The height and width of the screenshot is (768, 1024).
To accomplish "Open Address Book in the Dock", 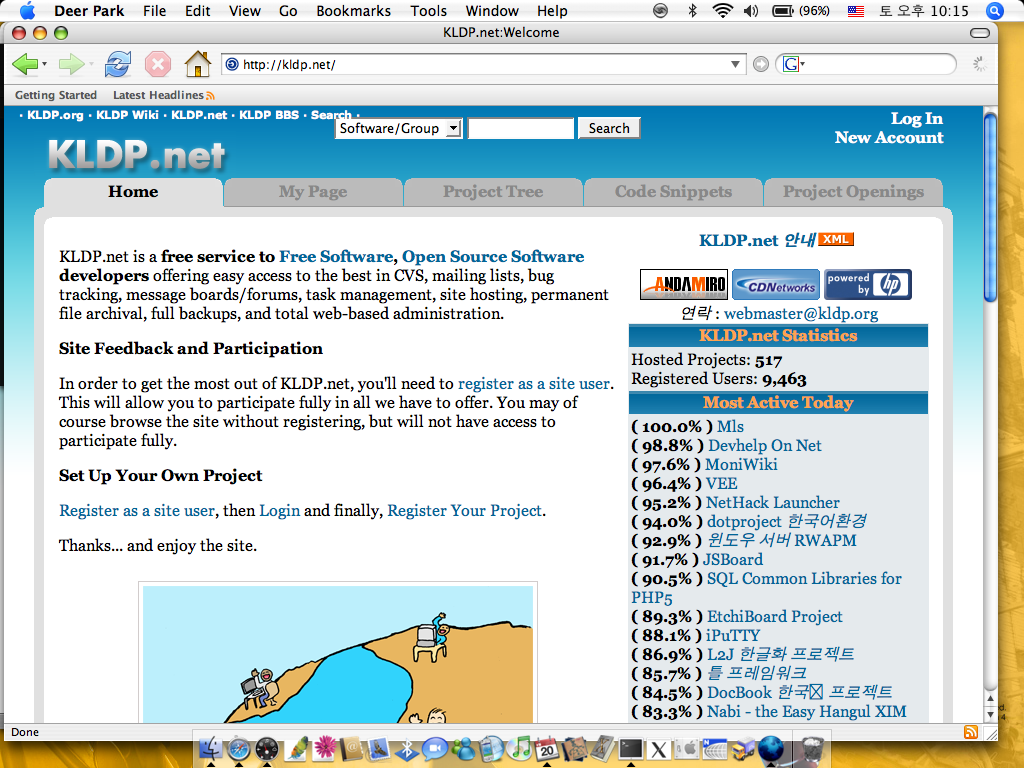I will pos(351,749).
